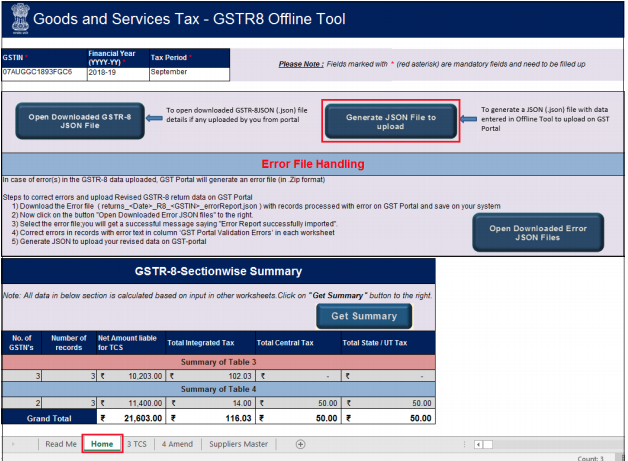Click the Government of India emblem logo

(20, 18)
